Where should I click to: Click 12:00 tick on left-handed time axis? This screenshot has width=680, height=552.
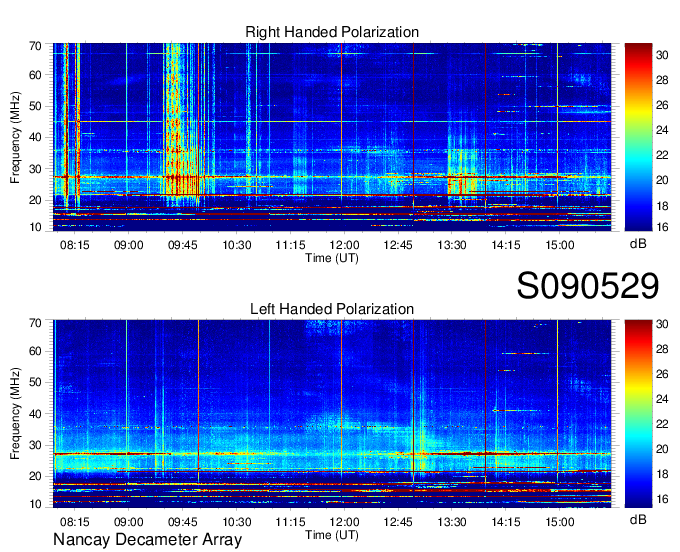(x=344, y=521)
